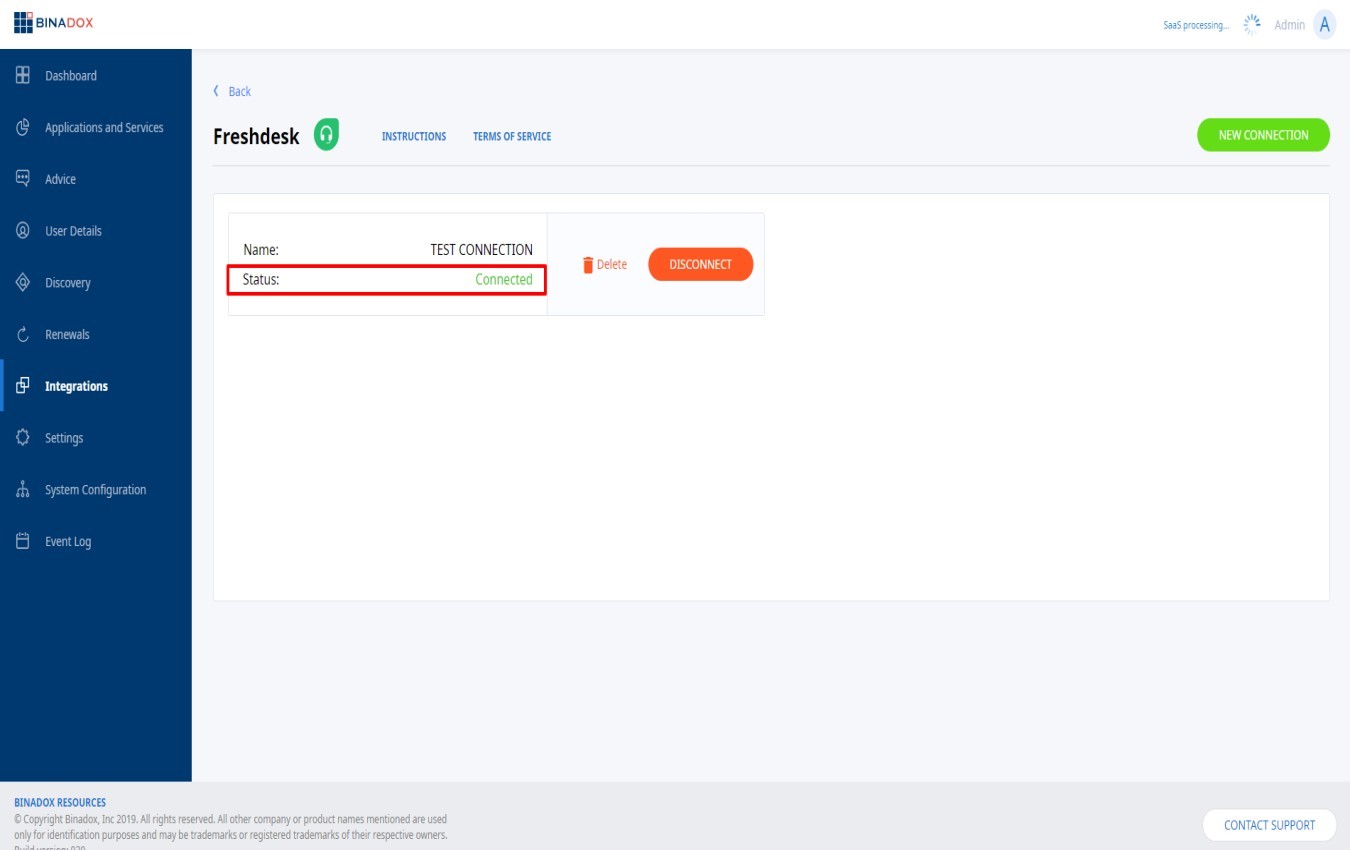Click the Advice chat bubble icon
This screenshot has height=850, width=1350.
22,179
